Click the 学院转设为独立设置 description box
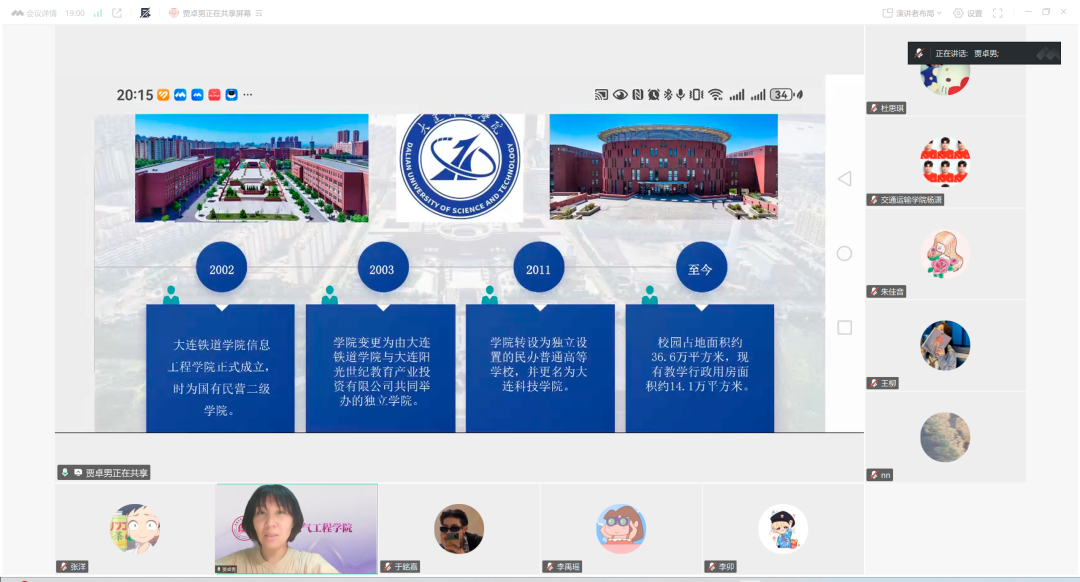This screenshot has height=582, width=1080. tap(540, 368)
